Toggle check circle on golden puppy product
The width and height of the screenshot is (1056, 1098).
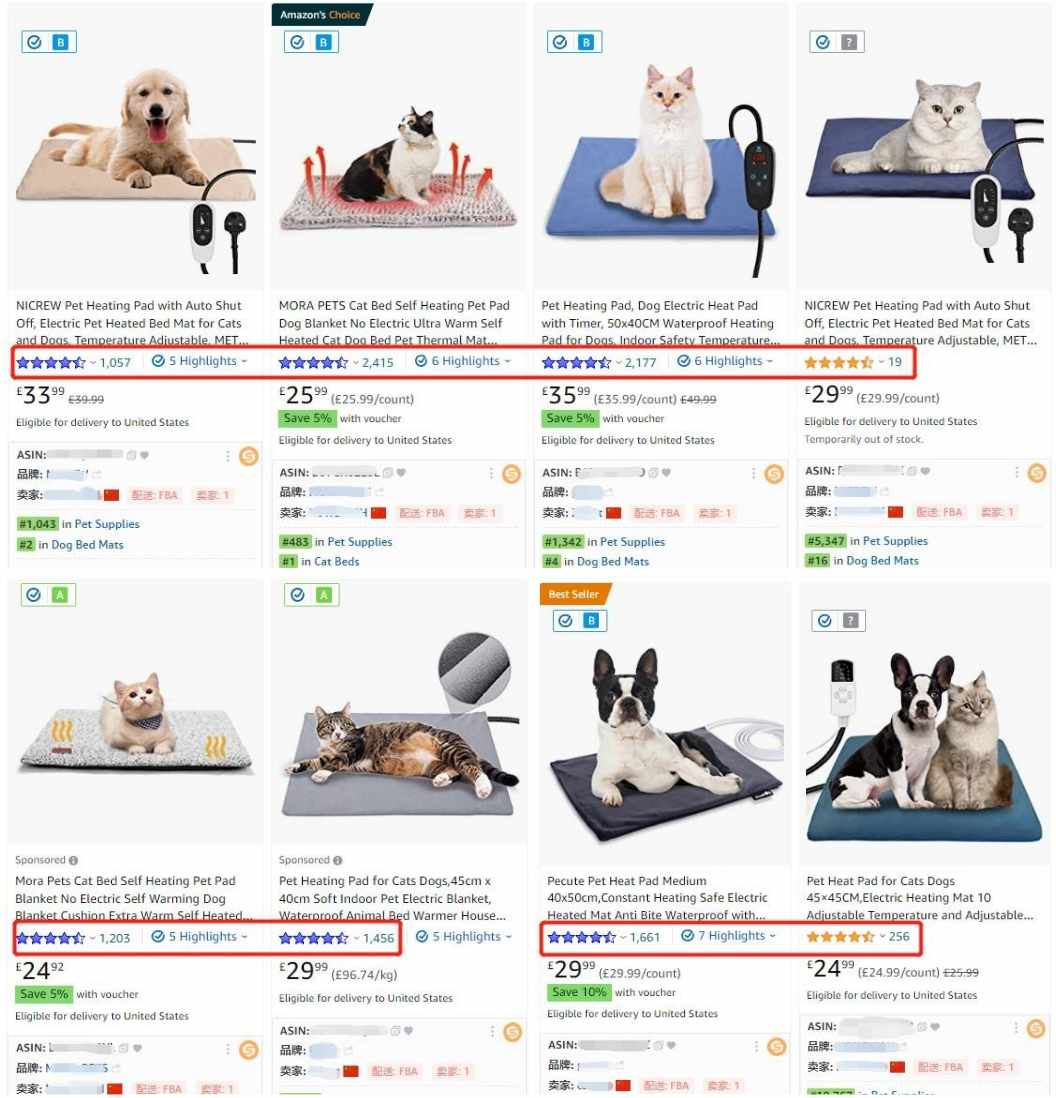coord(34,43)
